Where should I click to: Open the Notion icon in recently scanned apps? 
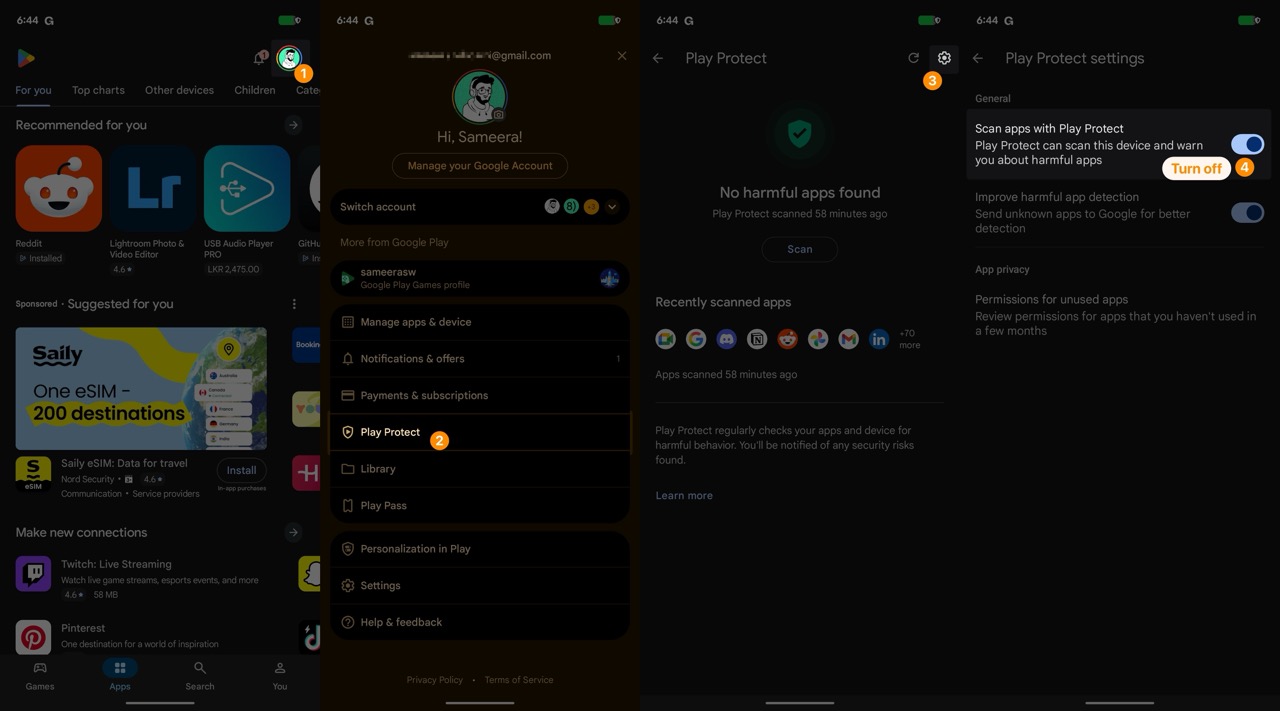click(757, 339)
